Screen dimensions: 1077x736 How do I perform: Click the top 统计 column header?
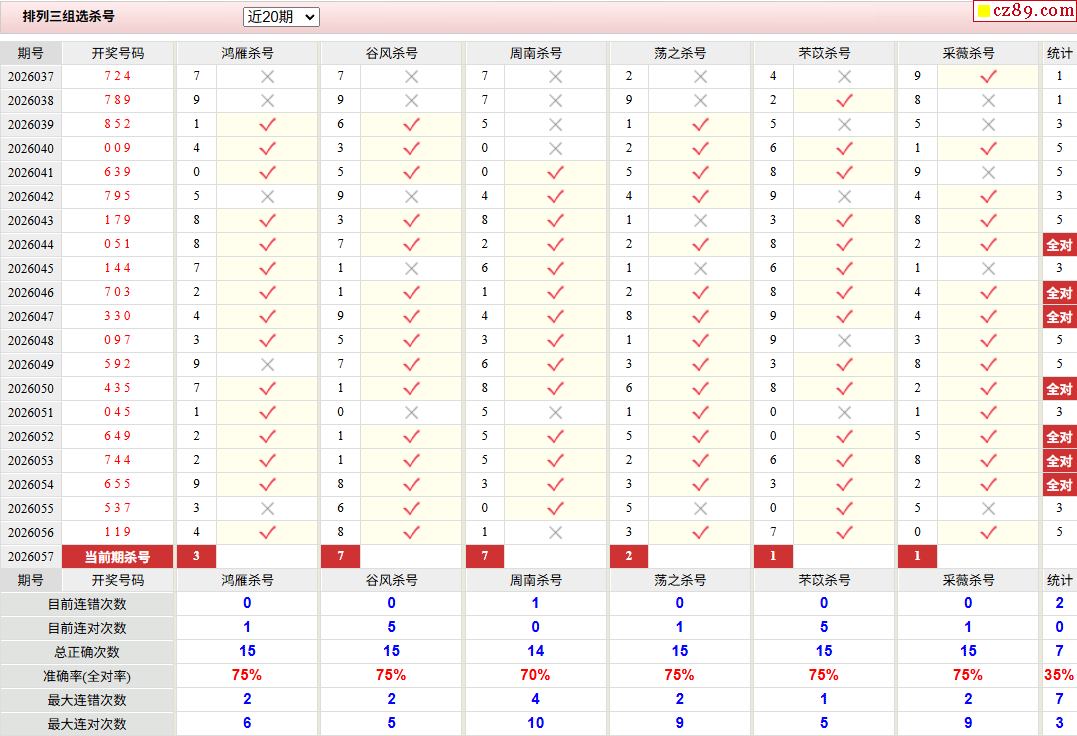(x=1059, y=53)
